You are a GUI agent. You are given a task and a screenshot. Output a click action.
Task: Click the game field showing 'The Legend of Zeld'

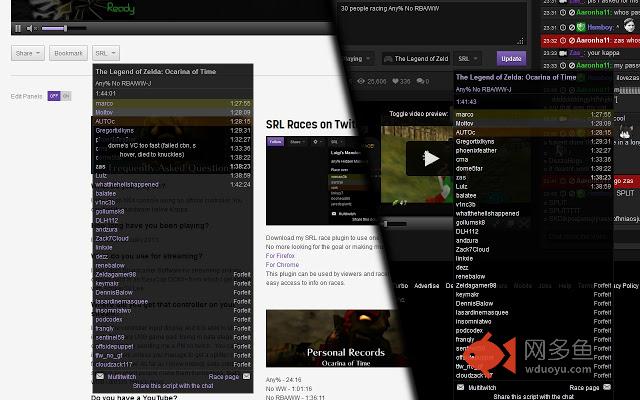(416, 59)
